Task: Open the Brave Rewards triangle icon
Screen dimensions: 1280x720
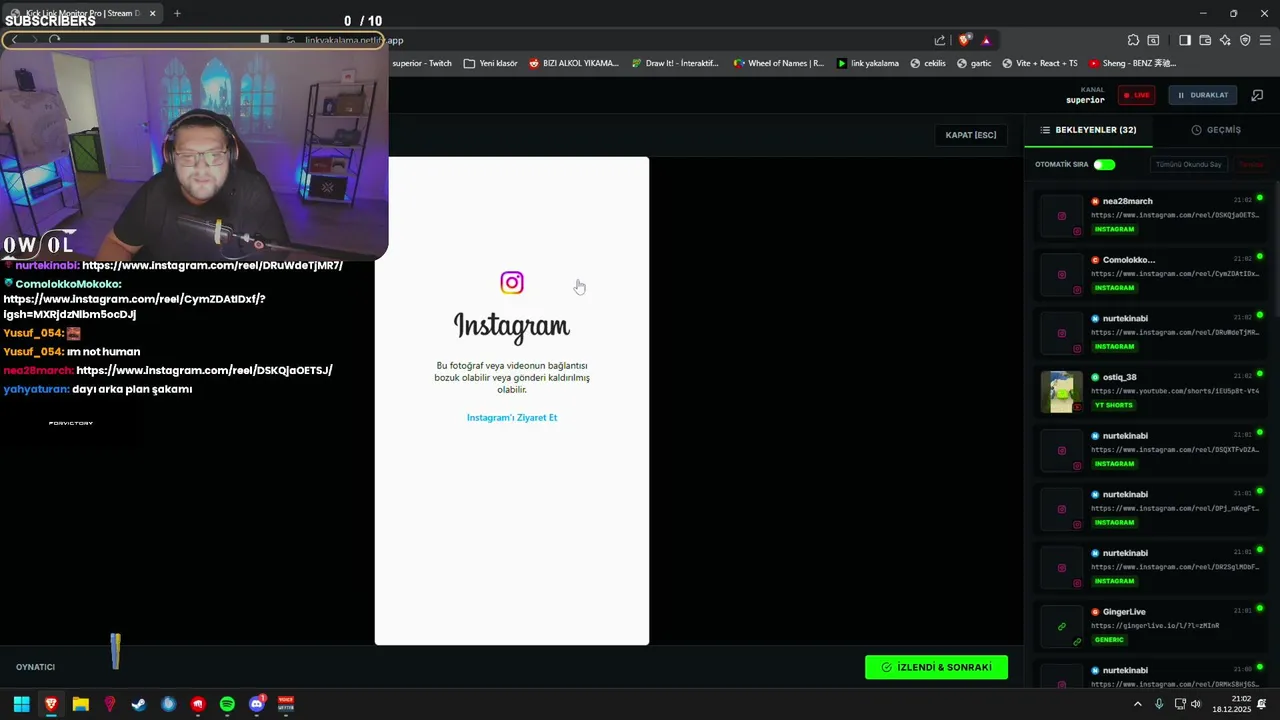Action: point(986,40)
